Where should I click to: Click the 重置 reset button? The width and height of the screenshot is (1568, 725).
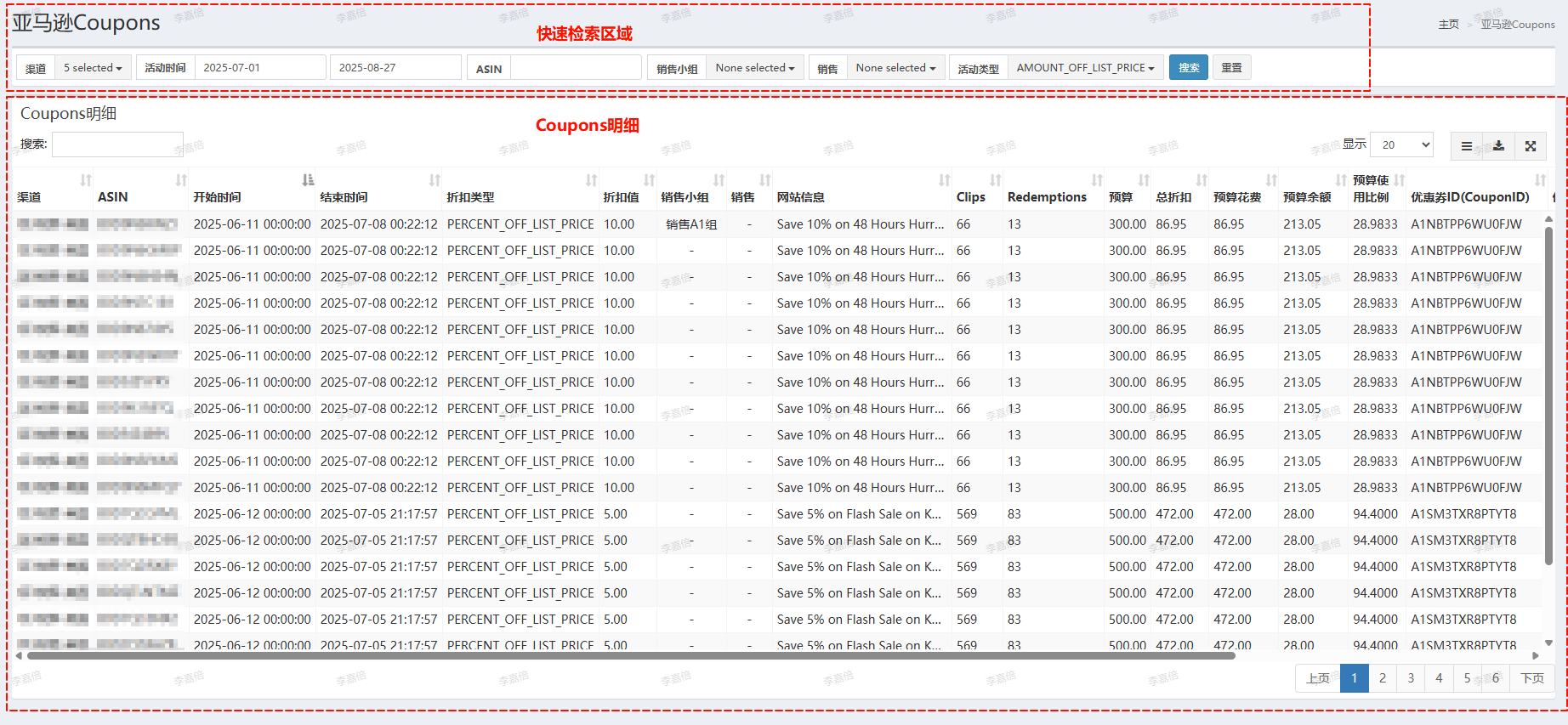pos(1231,68)
